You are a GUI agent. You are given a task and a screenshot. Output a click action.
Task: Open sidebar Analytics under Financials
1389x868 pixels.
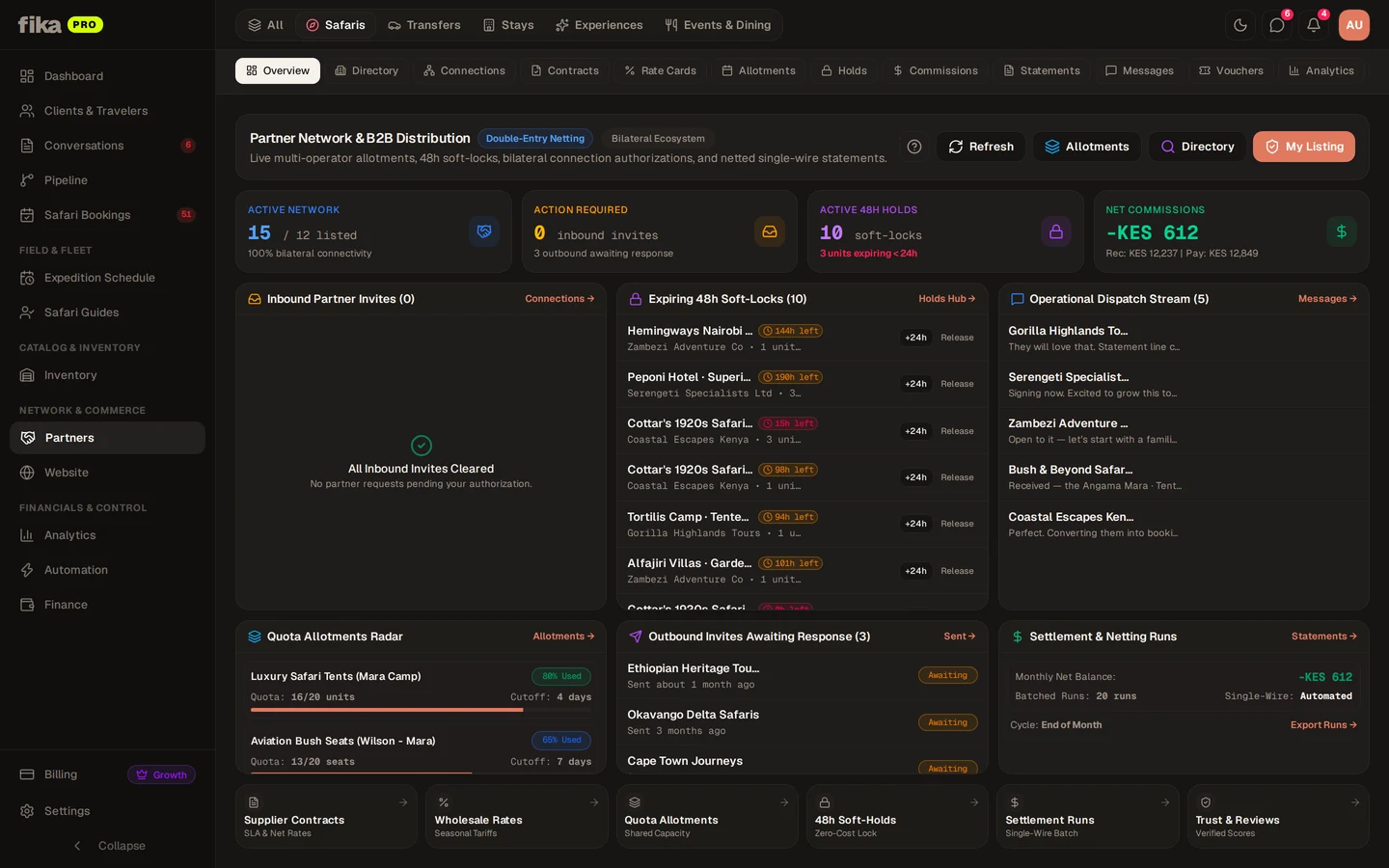(107, 535)
